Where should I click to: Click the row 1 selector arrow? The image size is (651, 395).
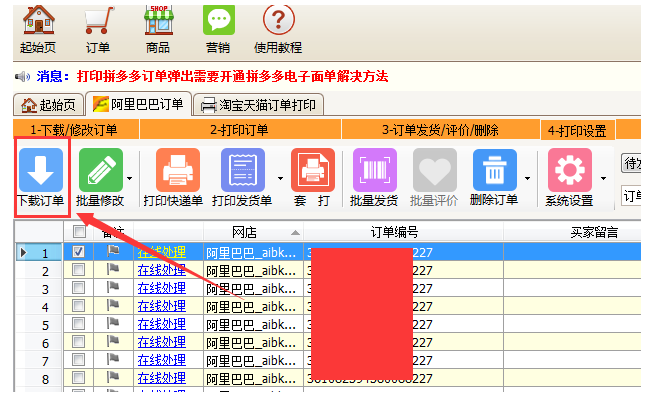[x=24, y=252]
